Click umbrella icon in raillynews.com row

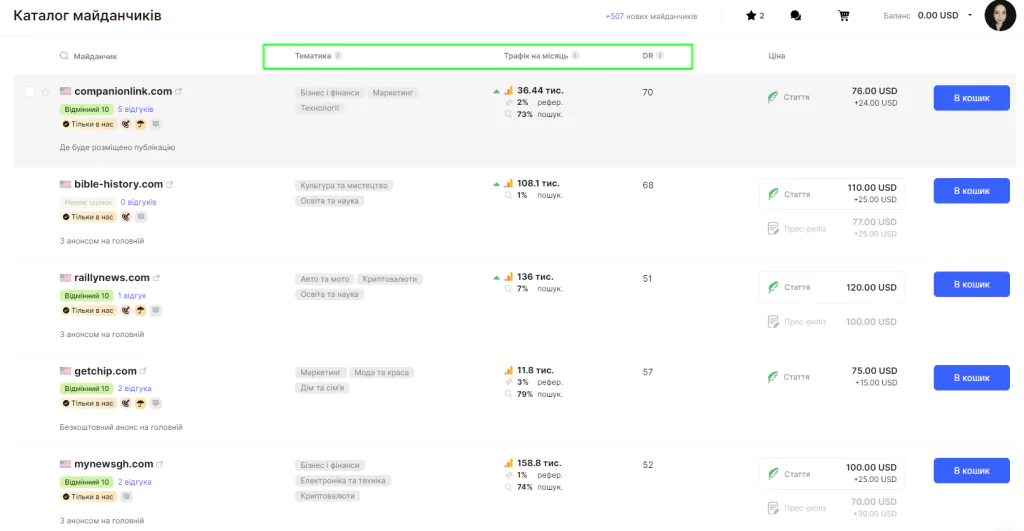(x=140, y=310)
